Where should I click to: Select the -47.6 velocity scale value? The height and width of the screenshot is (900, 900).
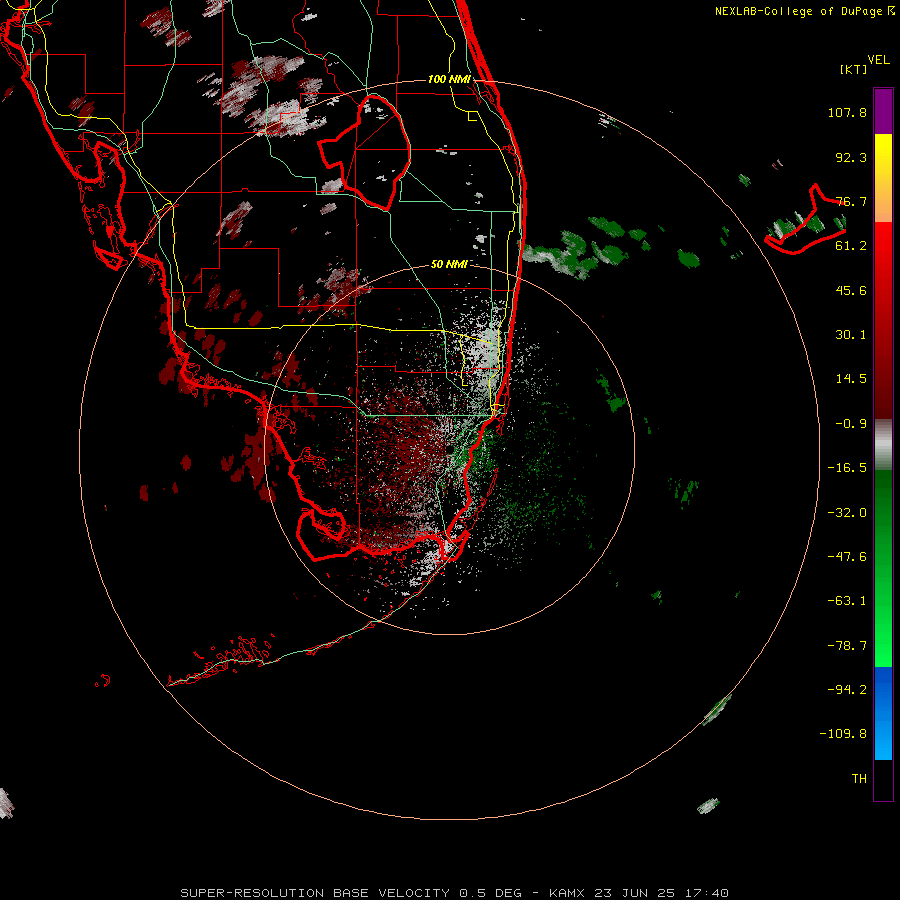pos(847,557)
